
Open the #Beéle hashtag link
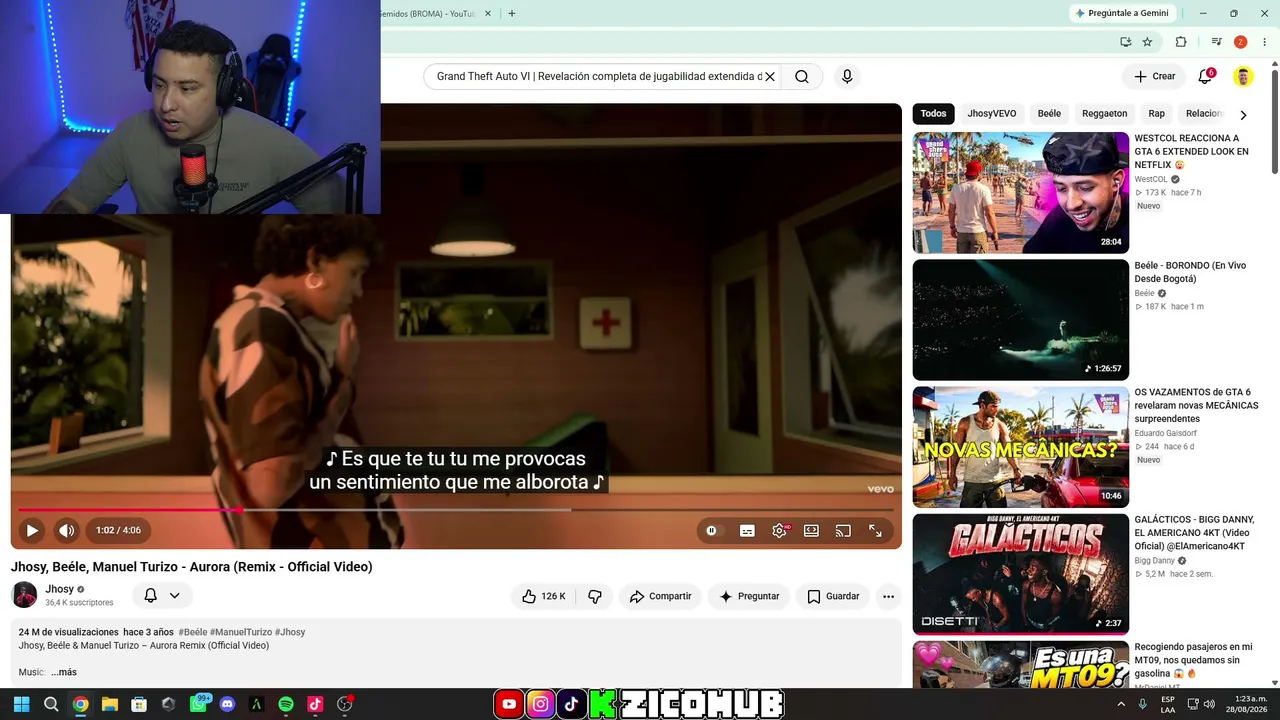[193, 632]
